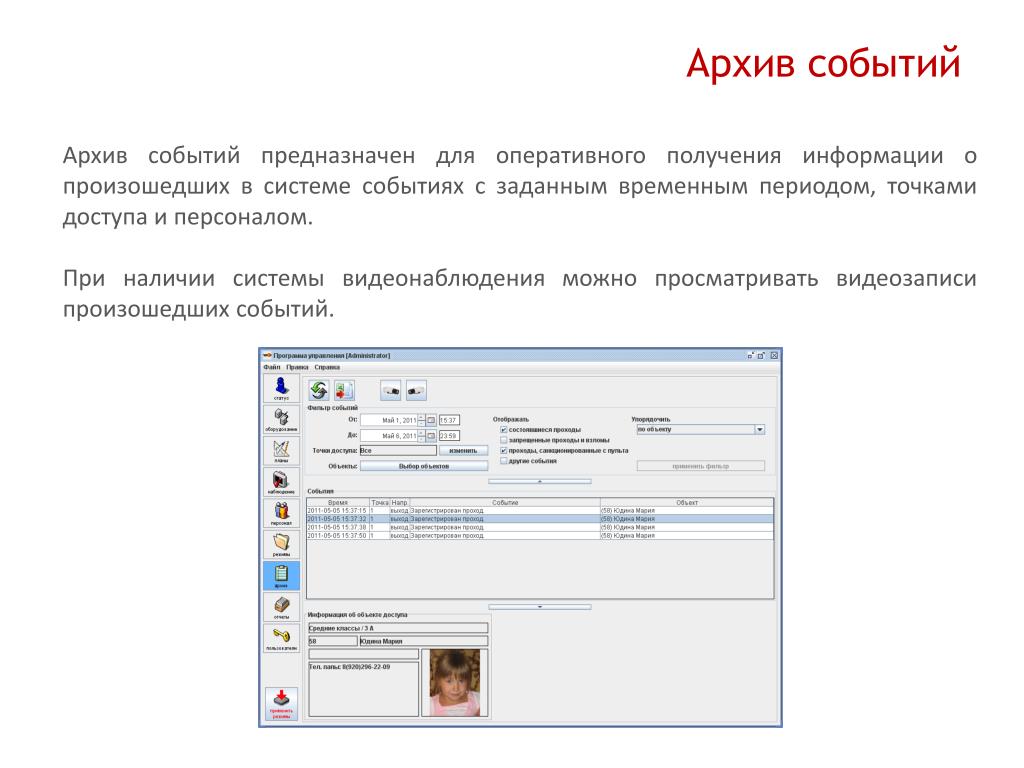Open the Наблюдение sidebar section
The height and width of the screenshot is (768, 1024).
[x=281, y=483]
